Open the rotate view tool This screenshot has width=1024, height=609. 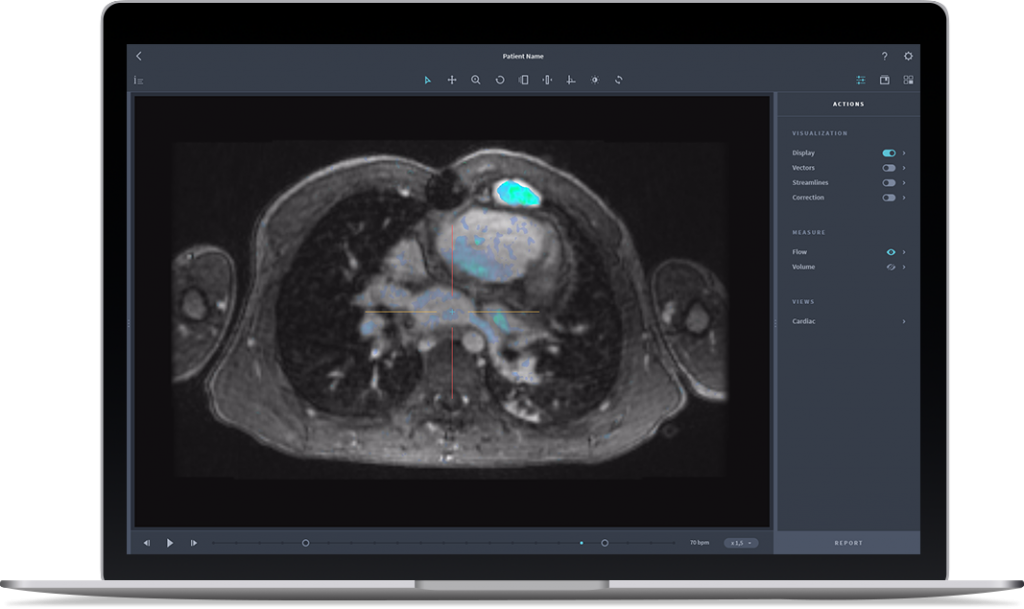pos(500,79)
